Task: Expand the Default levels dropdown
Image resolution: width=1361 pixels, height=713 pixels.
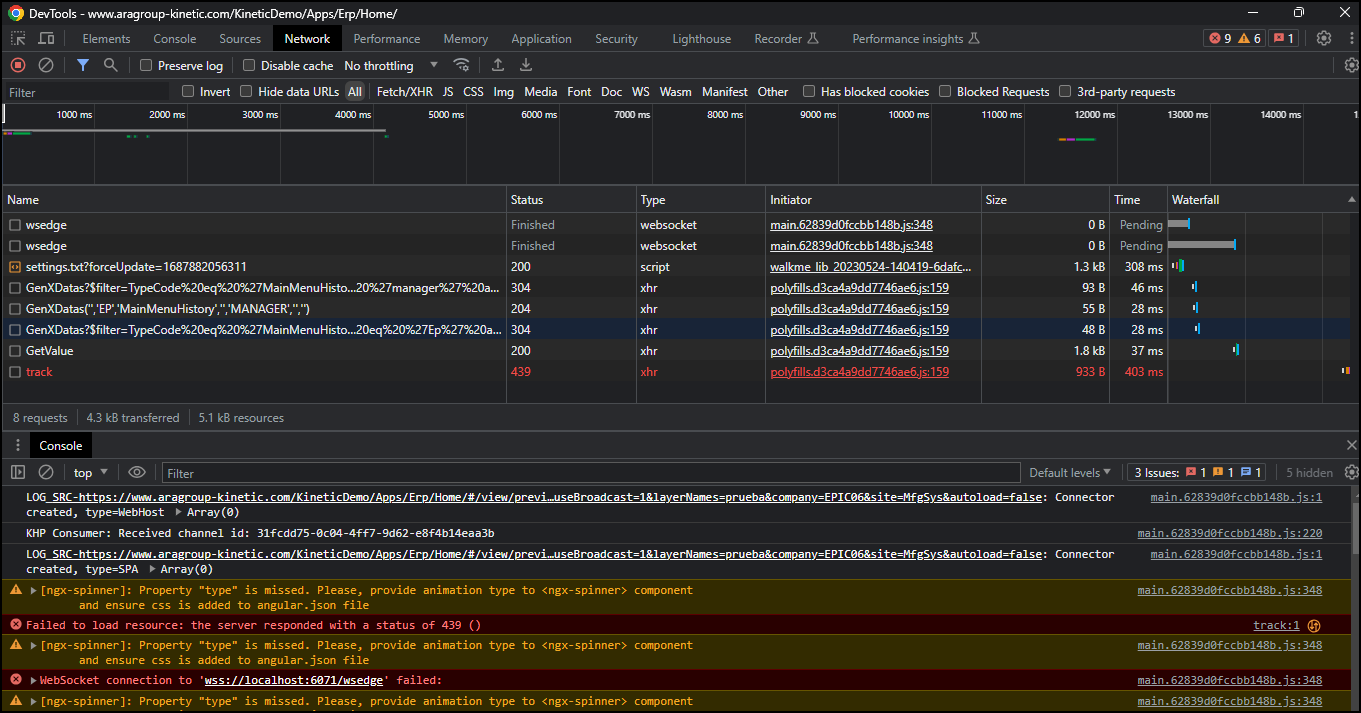Action: pos(1070,473)
